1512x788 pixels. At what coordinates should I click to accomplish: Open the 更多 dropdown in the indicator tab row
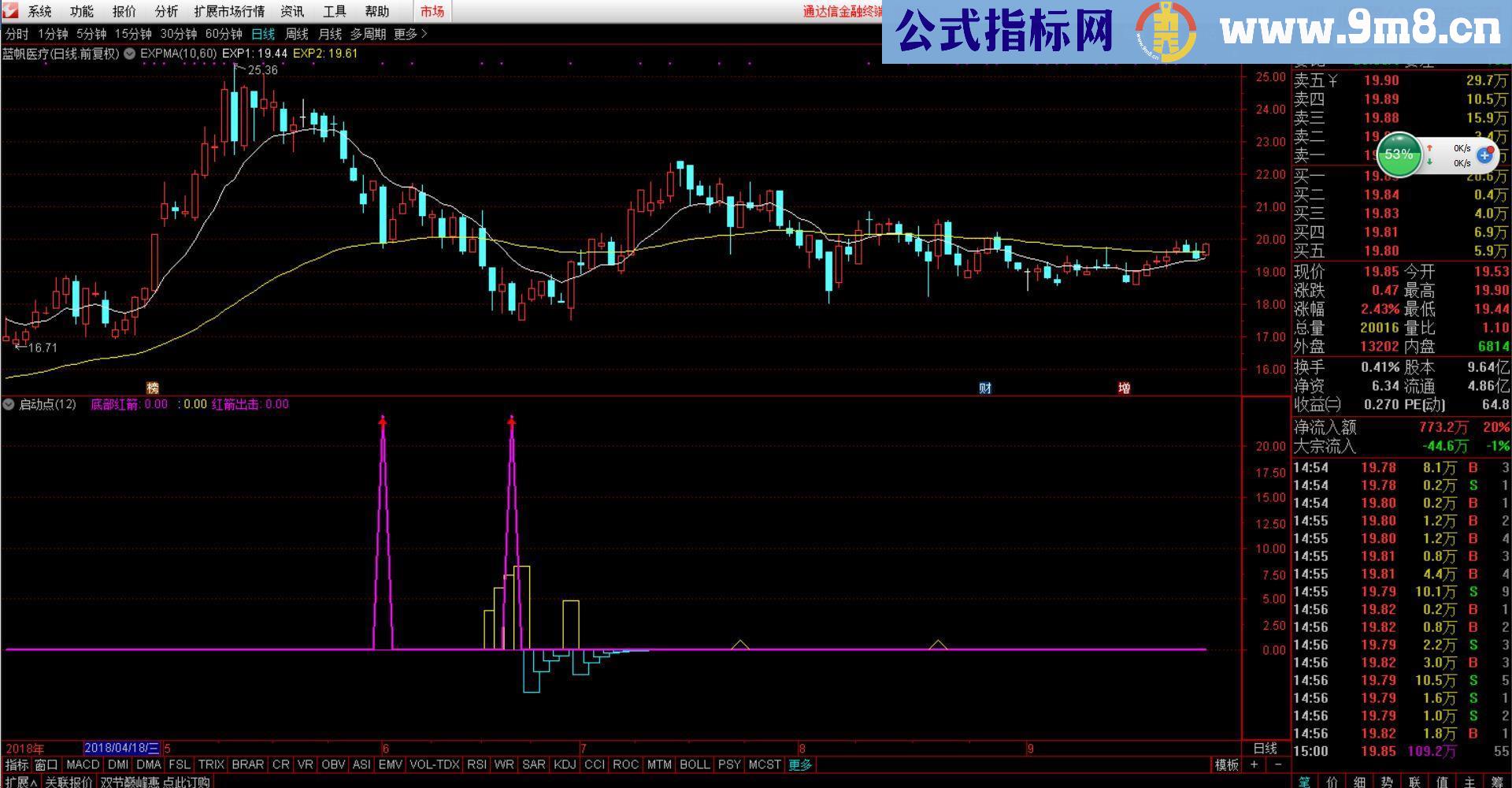coord(800,764)
